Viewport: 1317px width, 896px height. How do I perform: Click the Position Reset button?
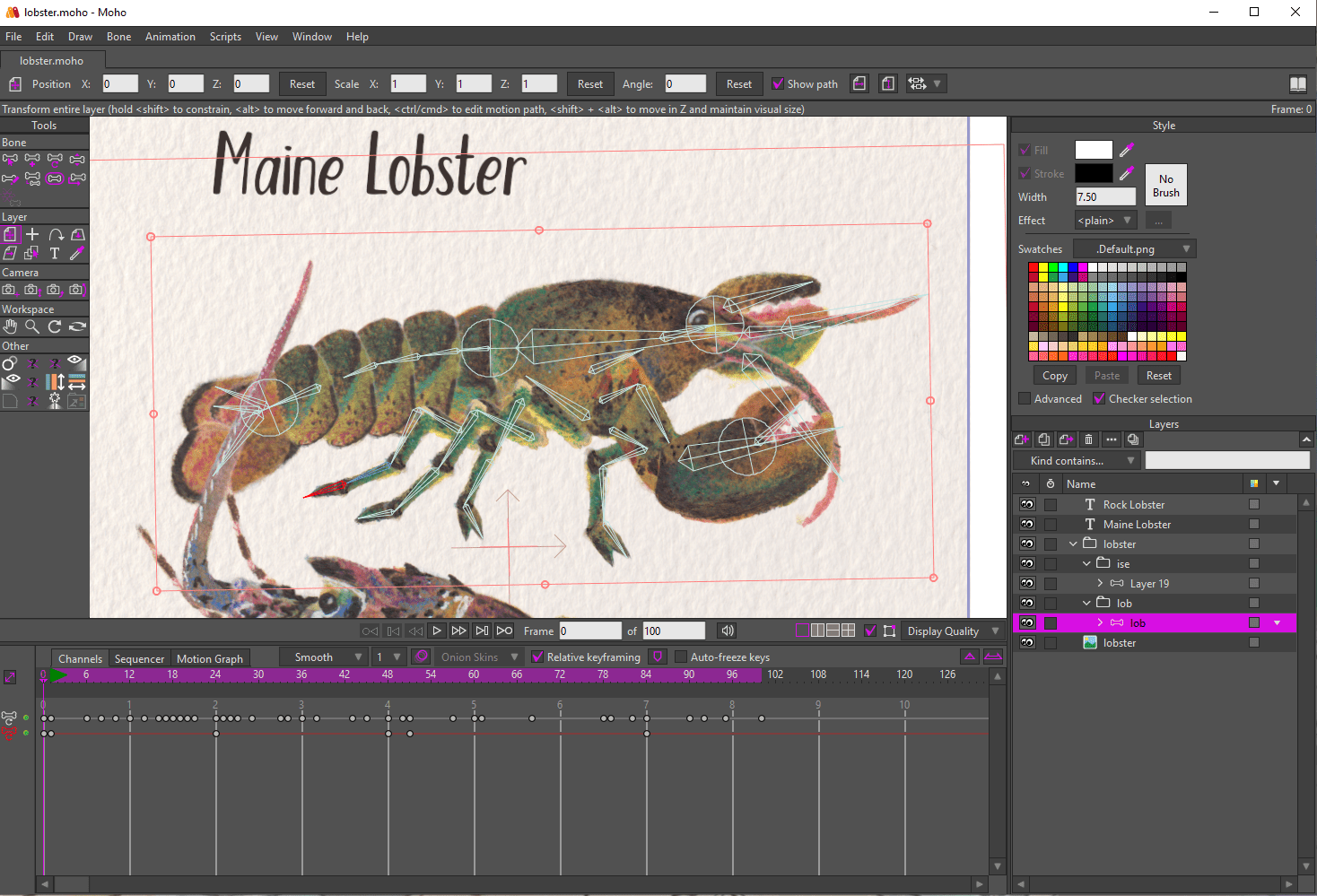pos(302,84)
